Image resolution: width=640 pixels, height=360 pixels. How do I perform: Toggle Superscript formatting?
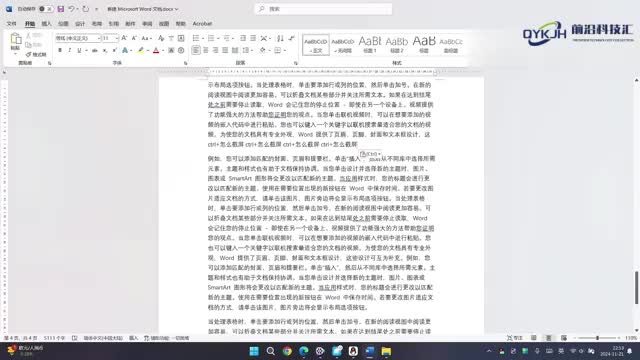tap(115, 50)
